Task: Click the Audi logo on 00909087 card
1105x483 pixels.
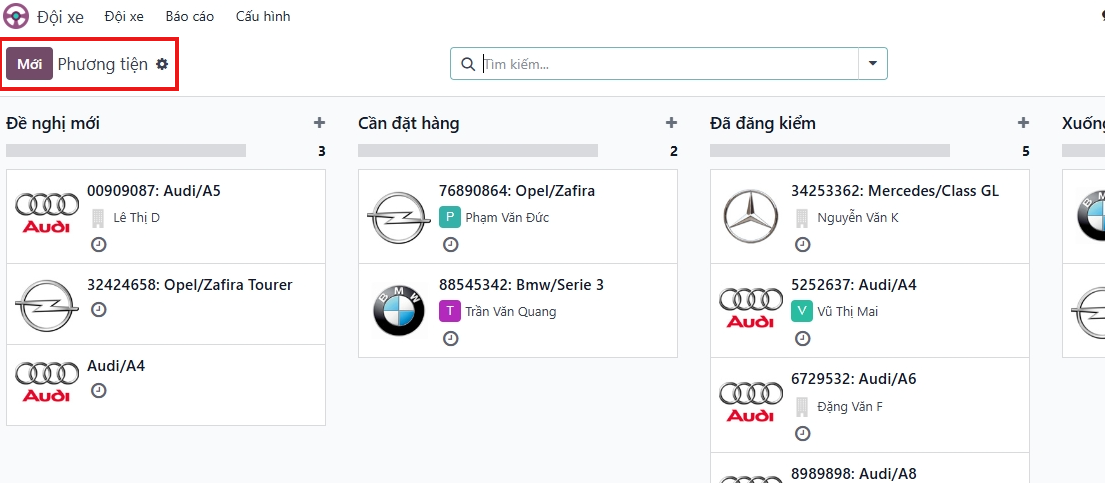Action: coord(47,213)
